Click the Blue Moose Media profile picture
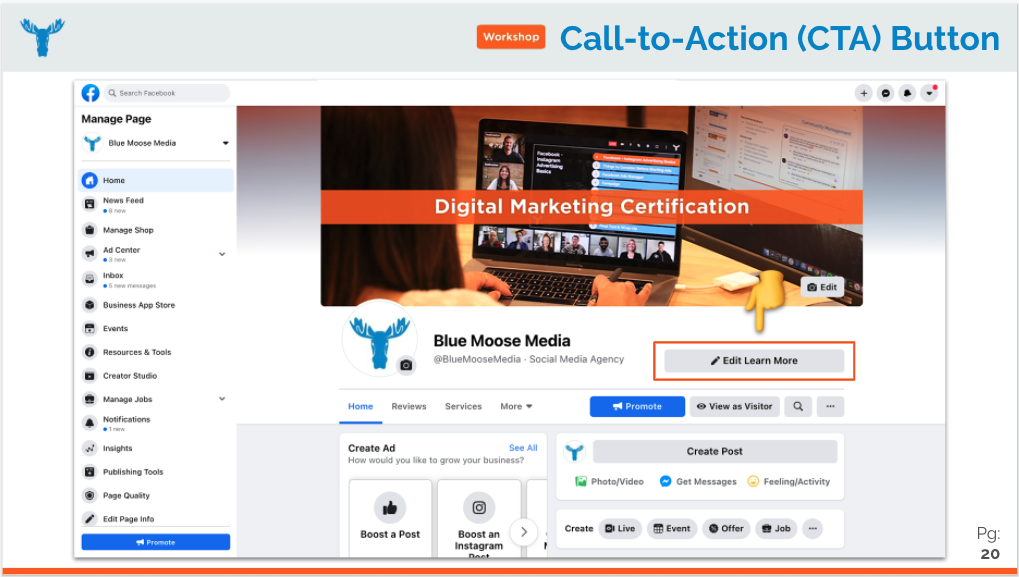The height and width of the screenshot is (577, 1019). coord(380,338)
